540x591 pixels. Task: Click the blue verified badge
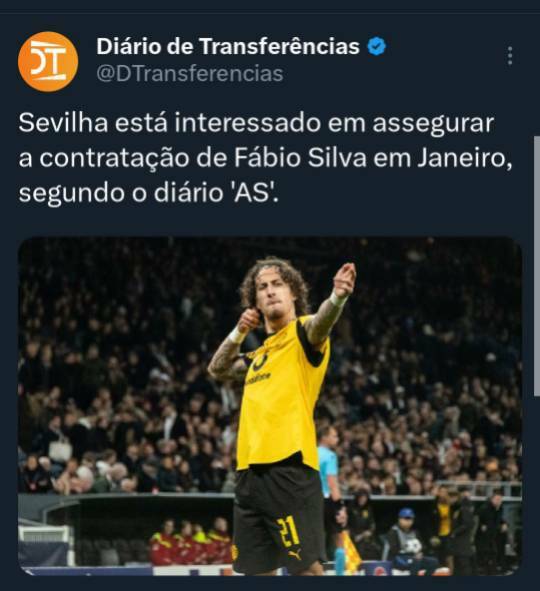[x=376, y=46]
